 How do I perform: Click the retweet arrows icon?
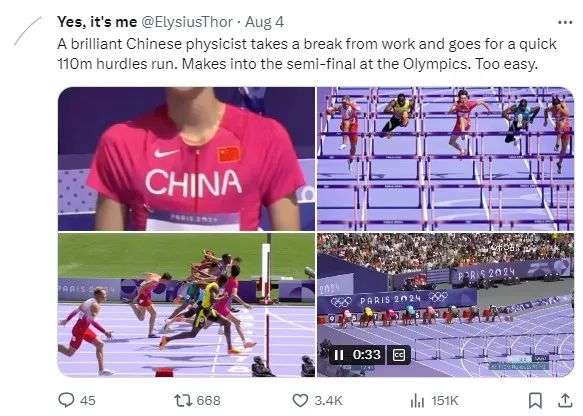click(183, 400)
